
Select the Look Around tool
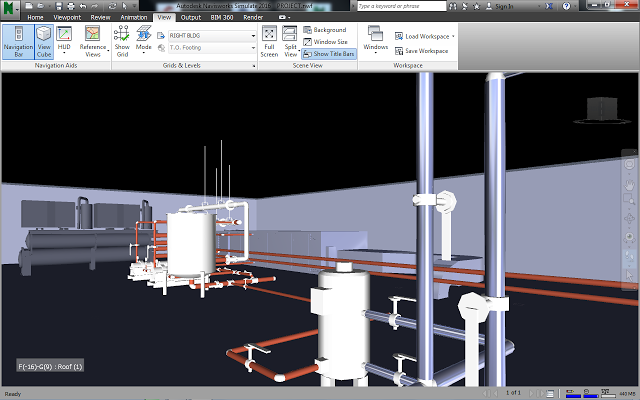pos(629,237)
